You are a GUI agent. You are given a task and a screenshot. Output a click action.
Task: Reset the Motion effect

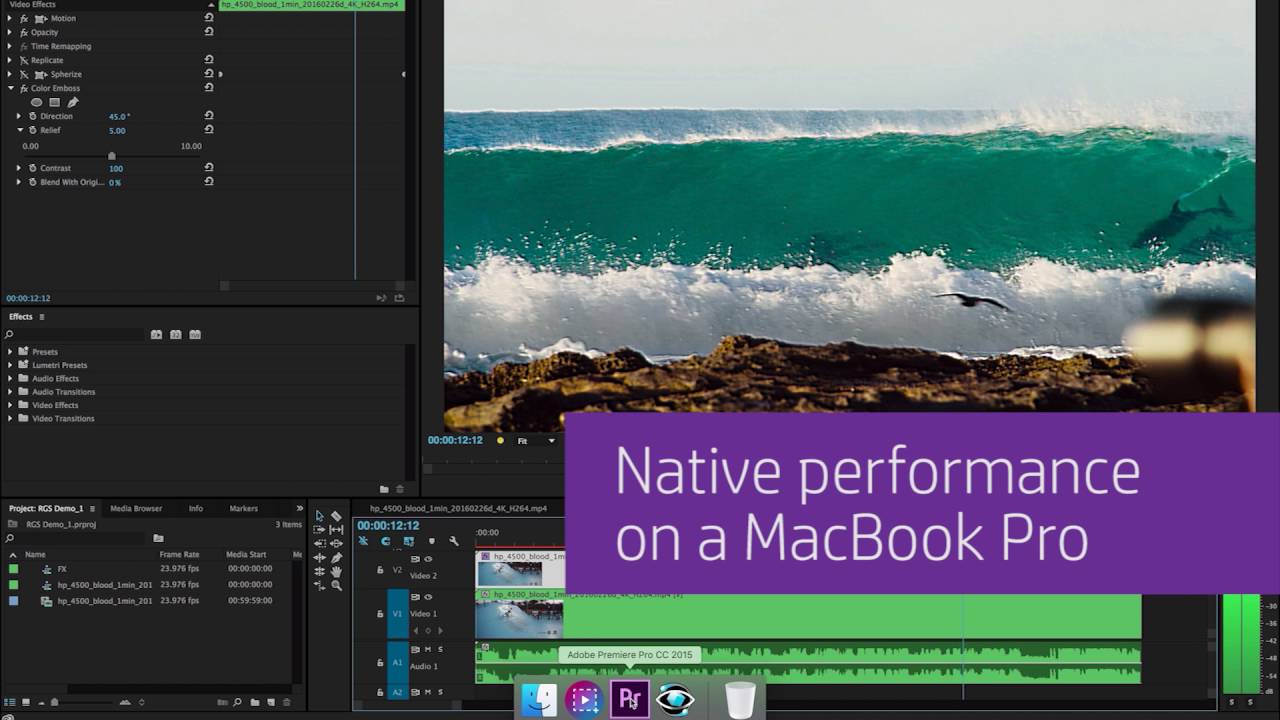click(209, 18)
